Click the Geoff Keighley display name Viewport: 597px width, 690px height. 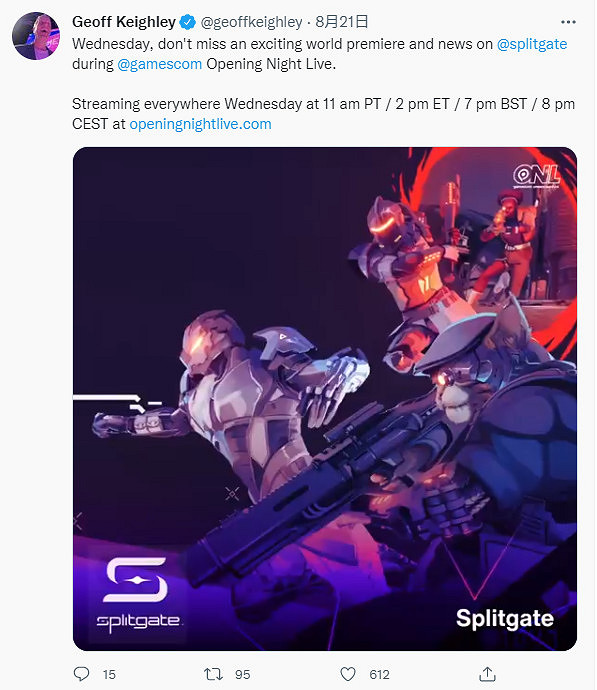(124, 22)
